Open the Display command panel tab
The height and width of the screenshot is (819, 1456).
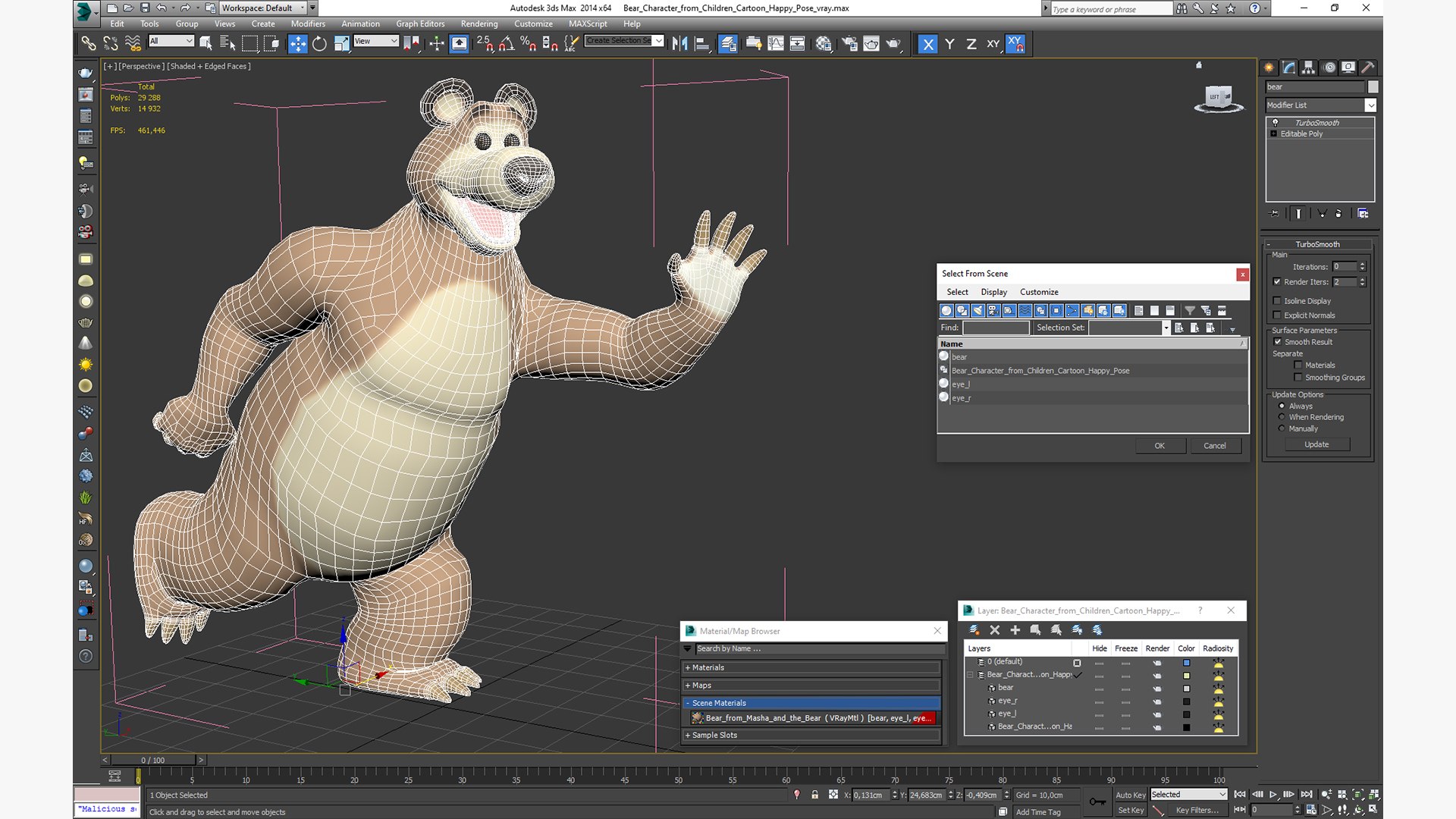(x=1348, y=67)
